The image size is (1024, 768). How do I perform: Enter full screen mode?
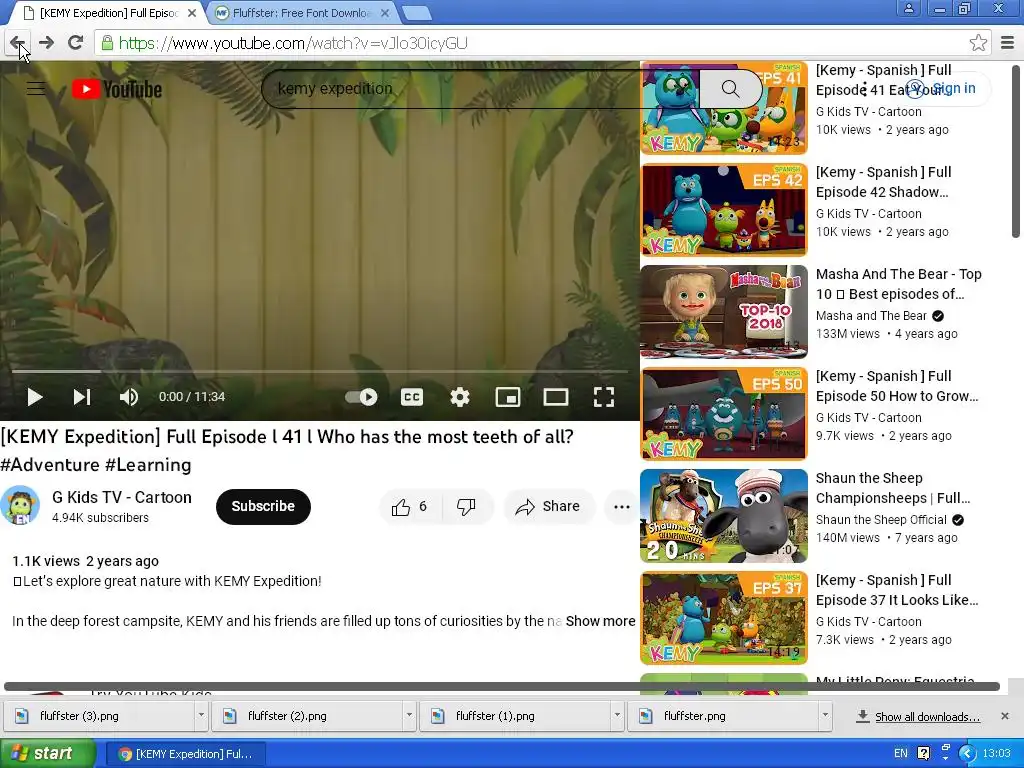click(603, 396)
